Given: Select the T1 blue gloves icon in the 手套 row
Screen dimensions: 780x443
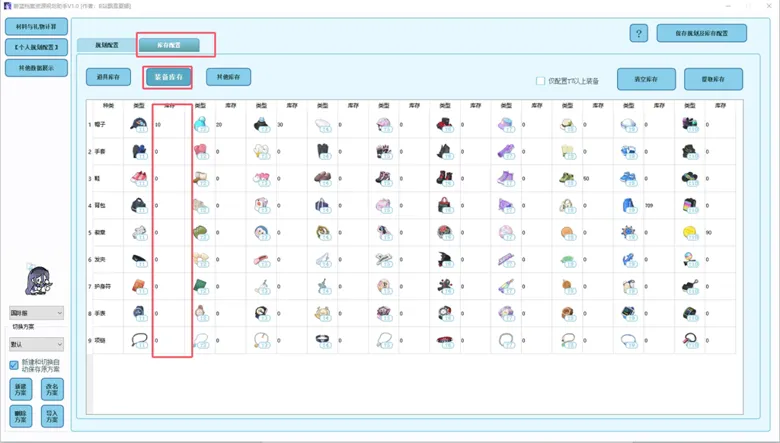Looking at the screenshot, I should tap(139, 151).
